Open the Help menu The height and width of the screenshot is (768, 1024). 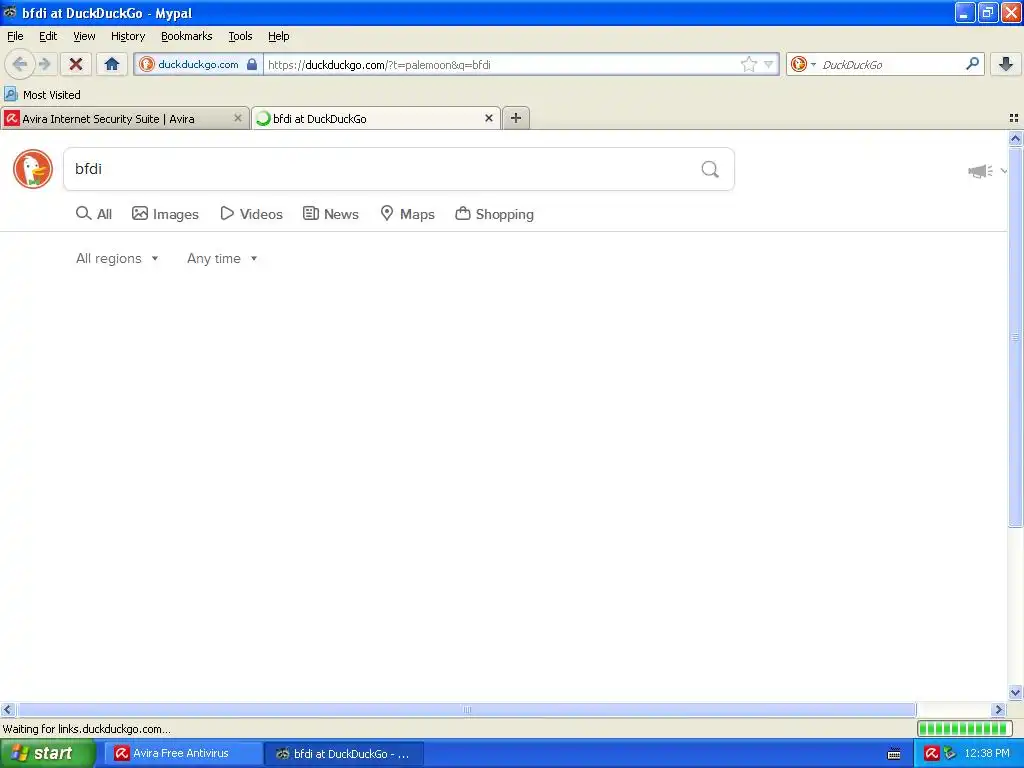[279, 36]
